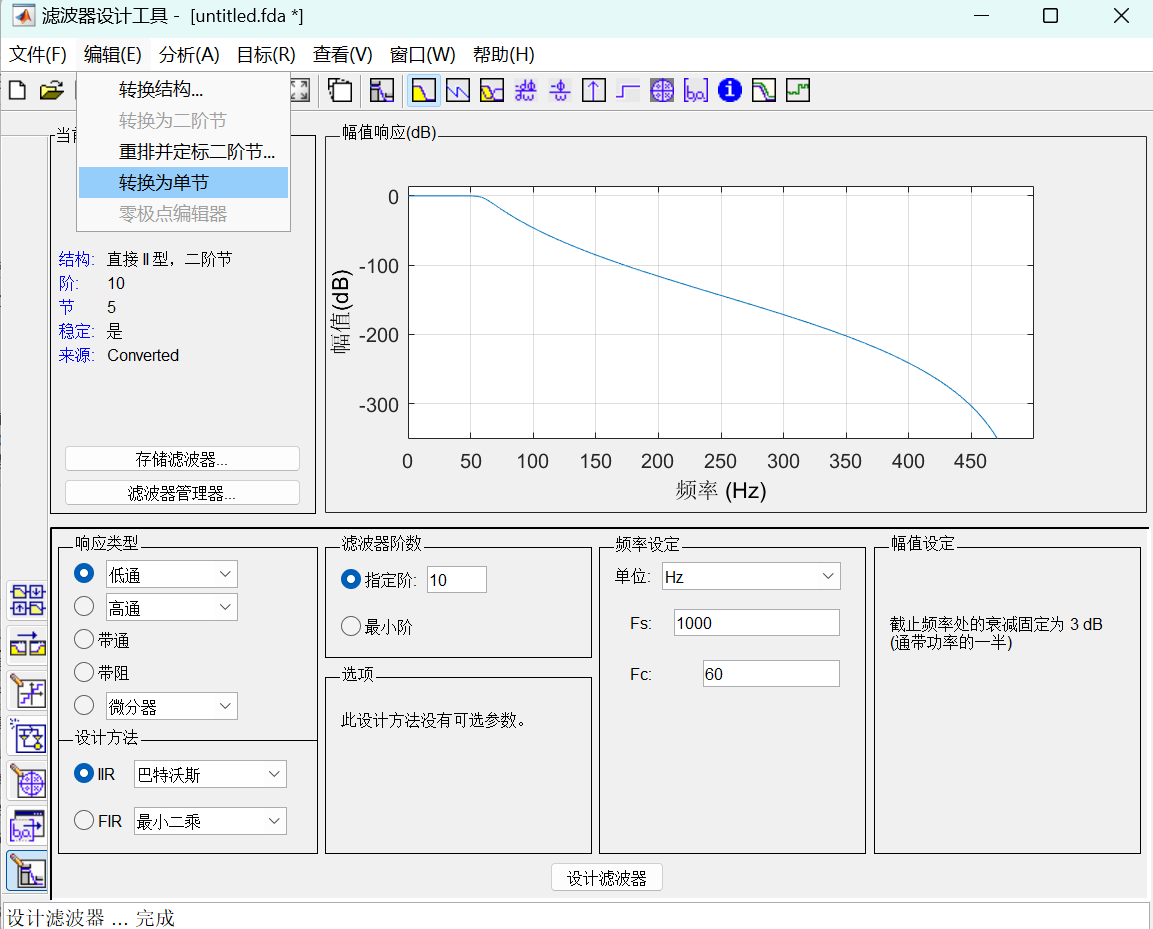
Task: Click the 设计滤波器 button
Action: point(607,878)
